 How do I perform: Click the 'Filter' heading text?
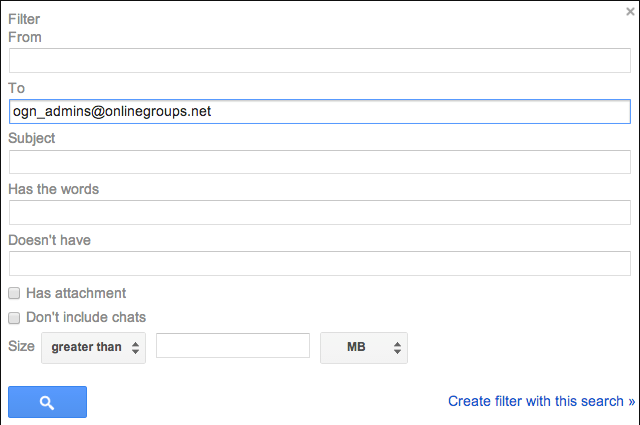pyautogui.click(x=24, y=18)
